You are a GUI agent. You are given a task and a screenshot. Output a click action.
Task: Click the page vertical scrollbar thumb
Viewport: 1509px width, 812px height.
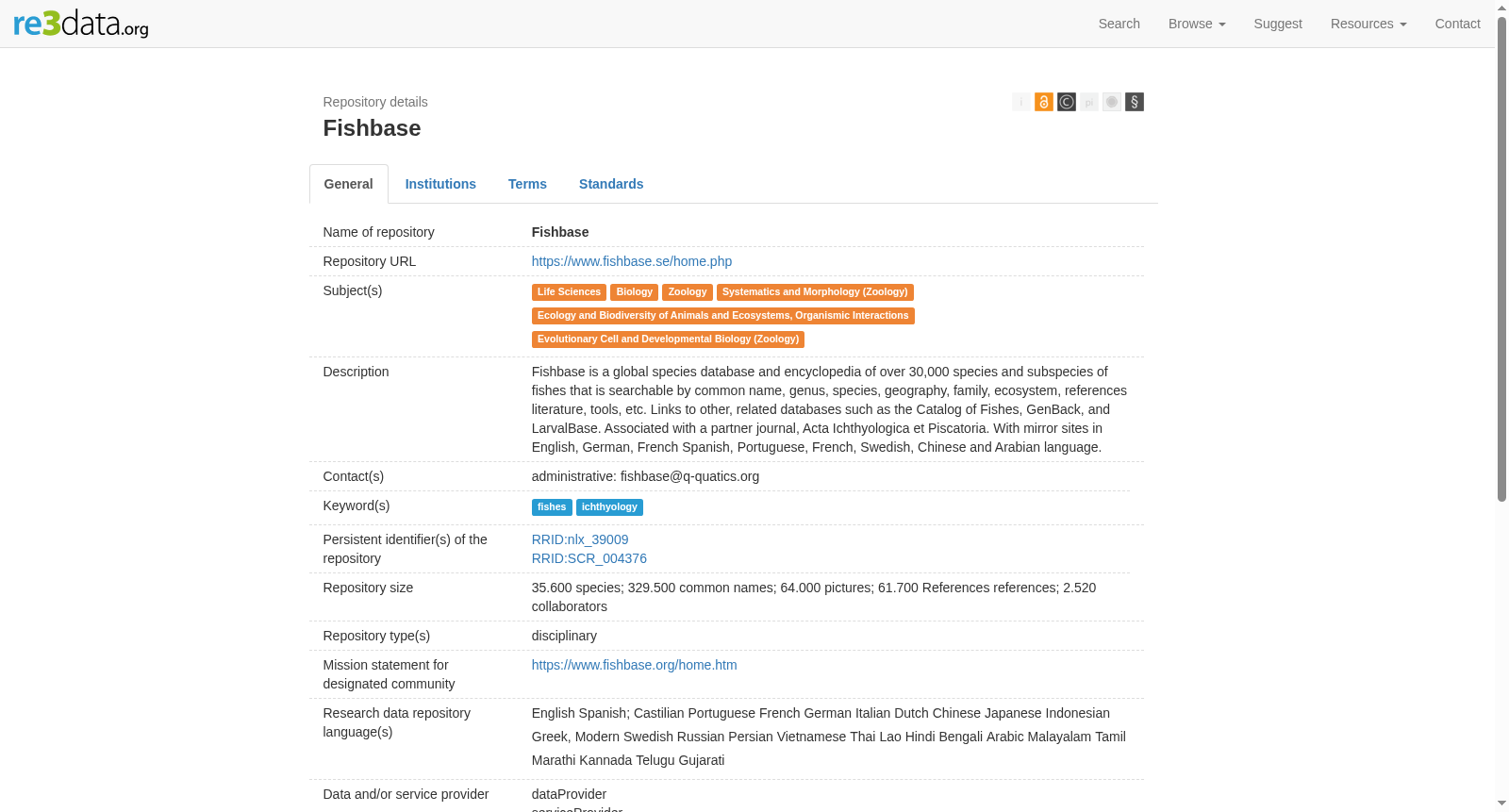pyautogui.click(x=1501, y=259)
